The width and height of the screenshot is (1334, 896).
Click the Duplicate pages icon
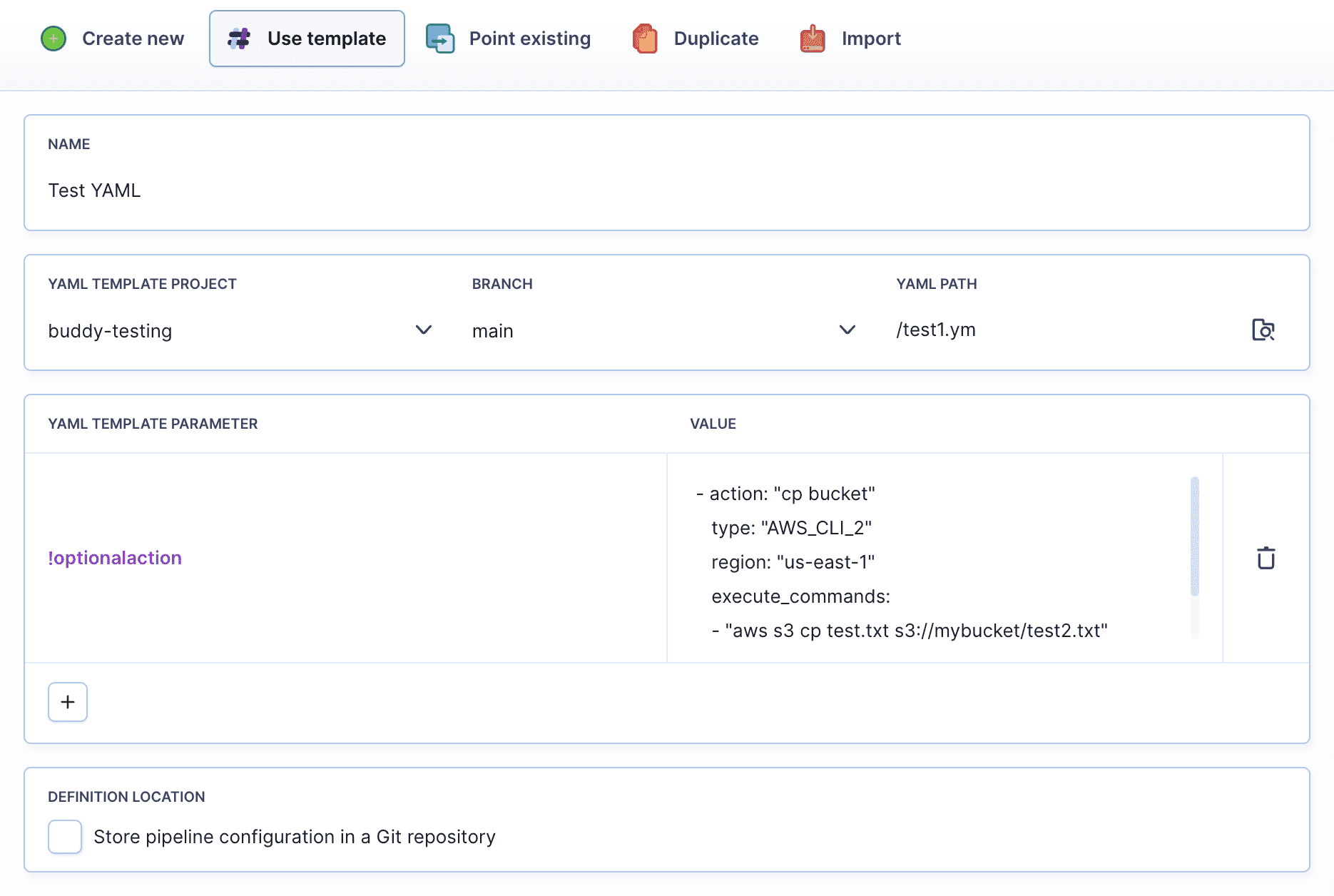(x=645, y=39)
